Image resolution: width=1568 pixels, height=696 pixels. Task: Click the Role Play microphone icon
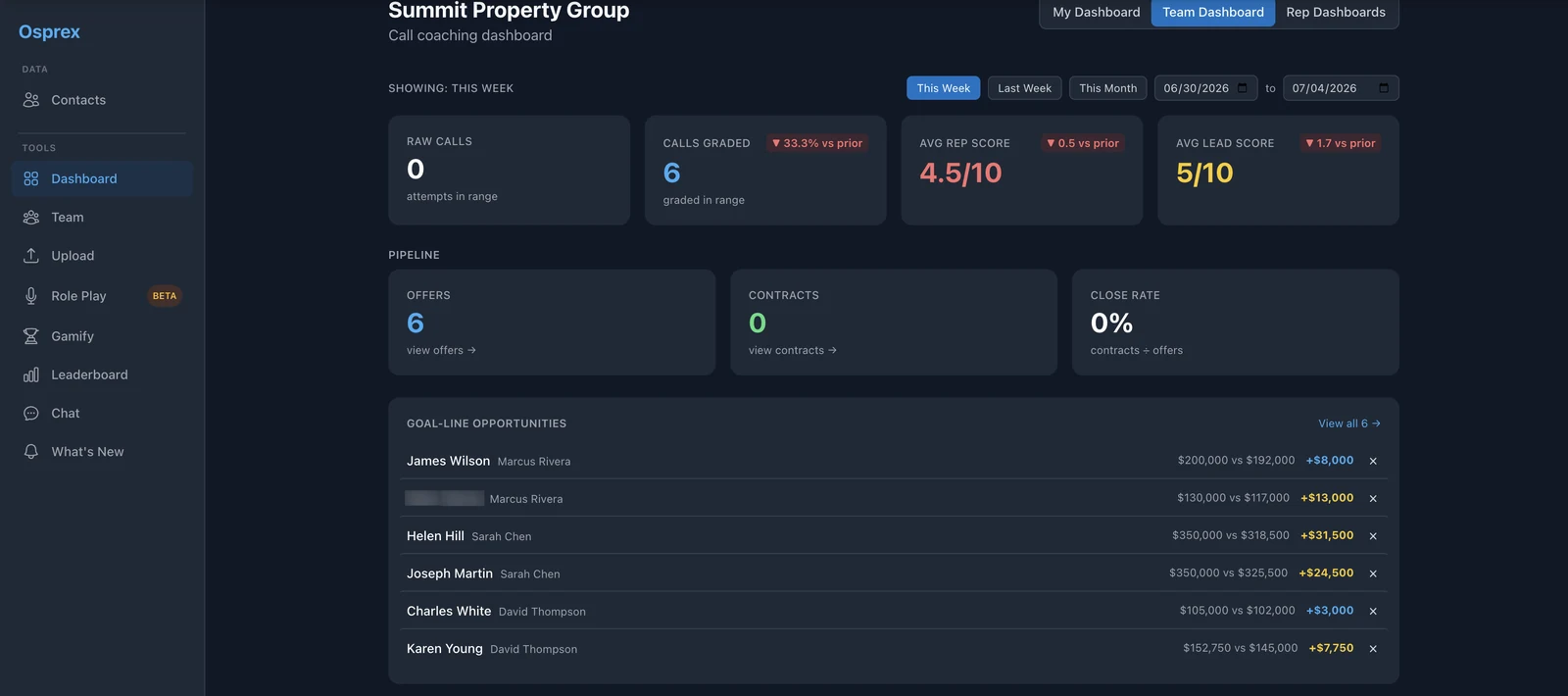(31, 296)
